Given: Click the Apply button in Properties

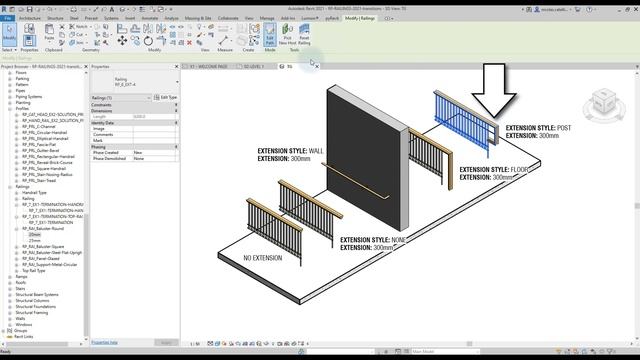Looking at the screenshot, I should [166, 342].
